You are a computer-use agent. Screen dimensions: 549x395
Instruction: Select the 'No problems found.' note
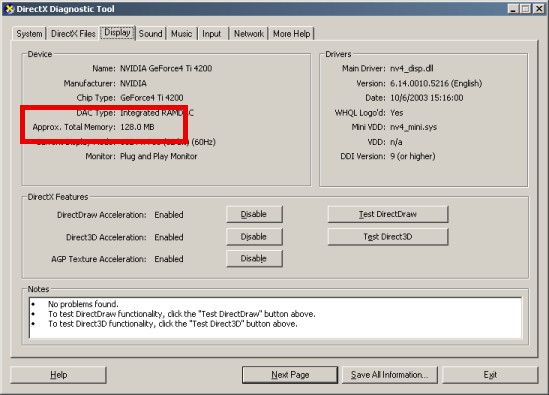pos(83,304)
